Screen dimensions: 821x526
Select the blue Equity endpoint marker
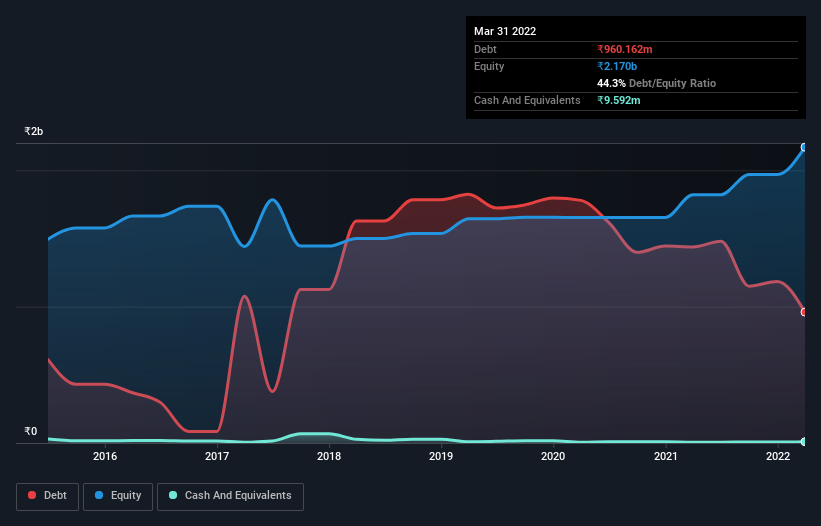(x=804, y=148)
